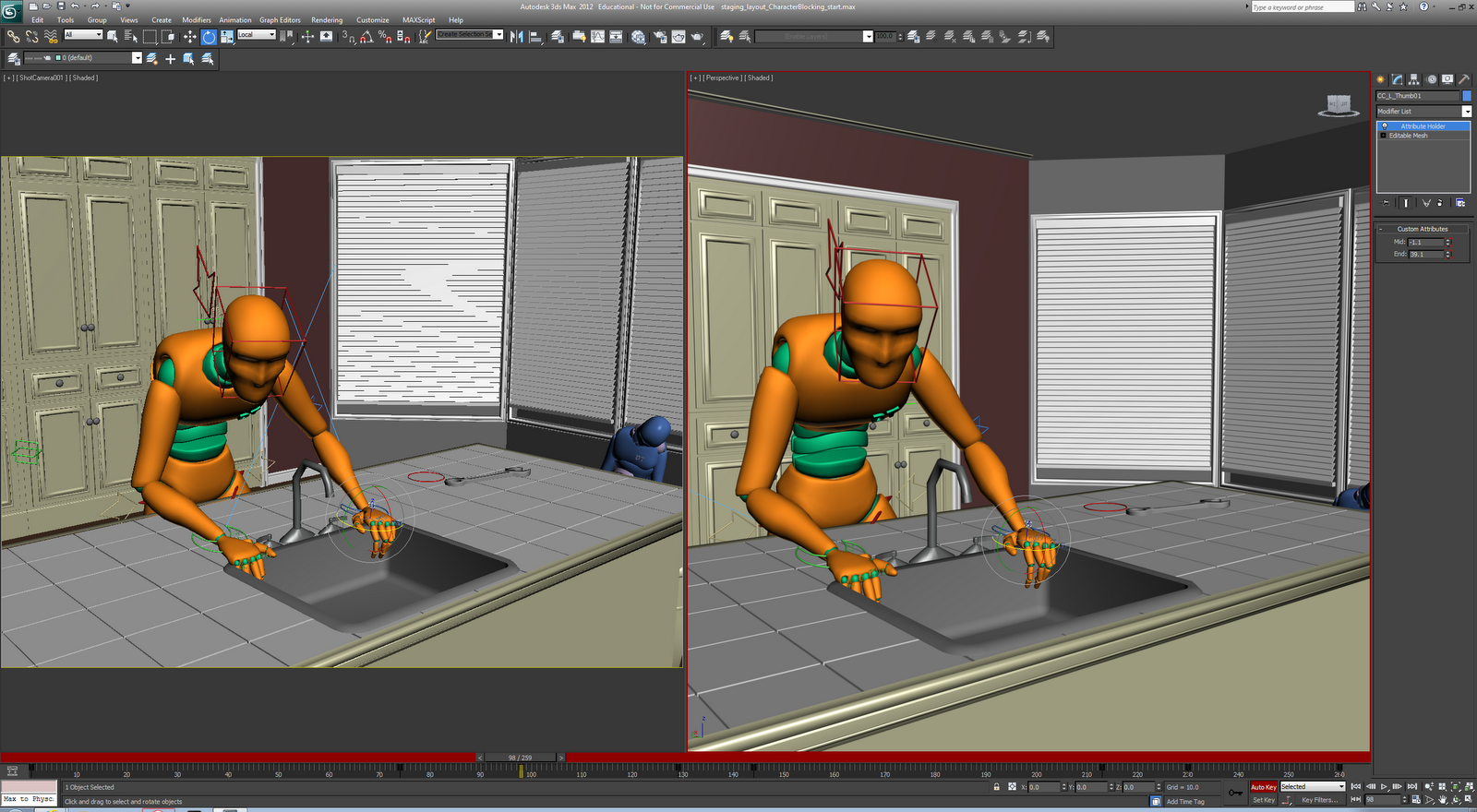Toggle Spinner Snap
Image resolution: width=1477 pixels, height=812 pixels.
[403, 36]
